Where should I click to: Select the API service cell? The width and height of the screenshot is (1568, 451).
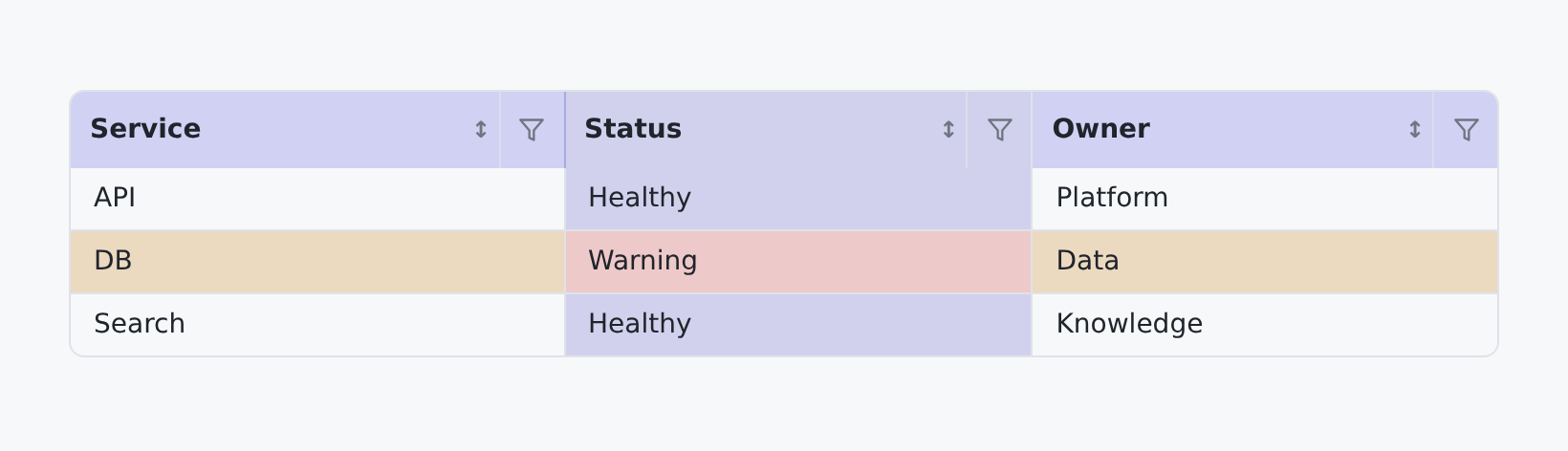coord(317,199)
